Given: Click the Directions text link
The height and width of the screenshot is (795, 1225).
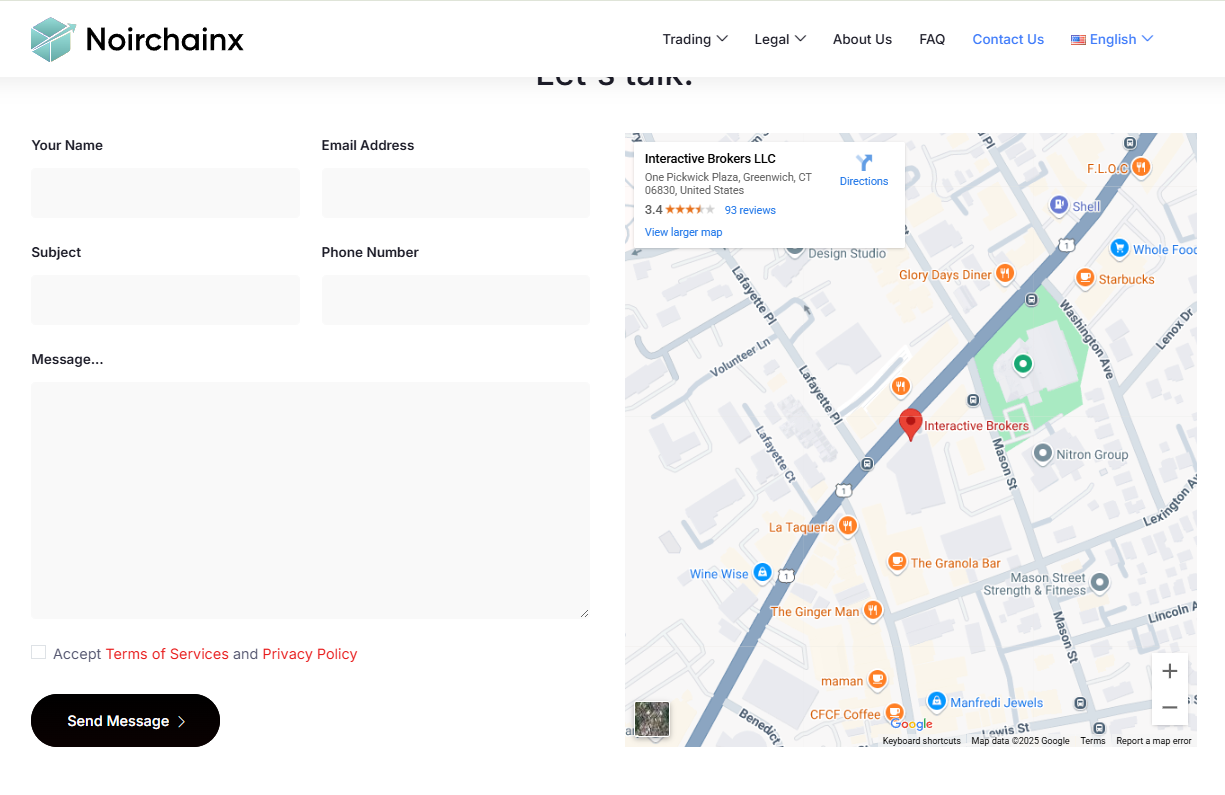Looking at the screenshot, I should [864, 181].
